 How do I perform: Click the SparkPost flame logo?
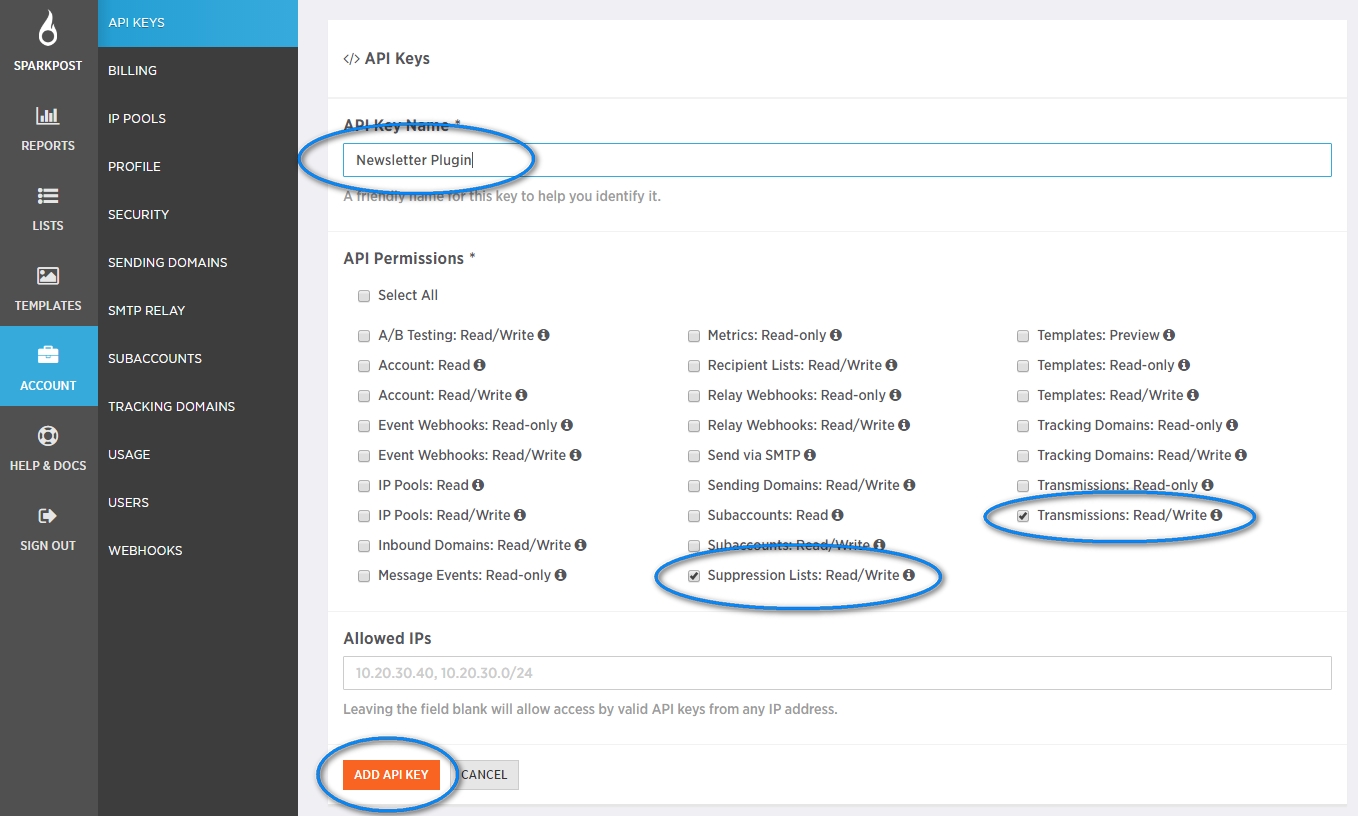tap(48, 30)
